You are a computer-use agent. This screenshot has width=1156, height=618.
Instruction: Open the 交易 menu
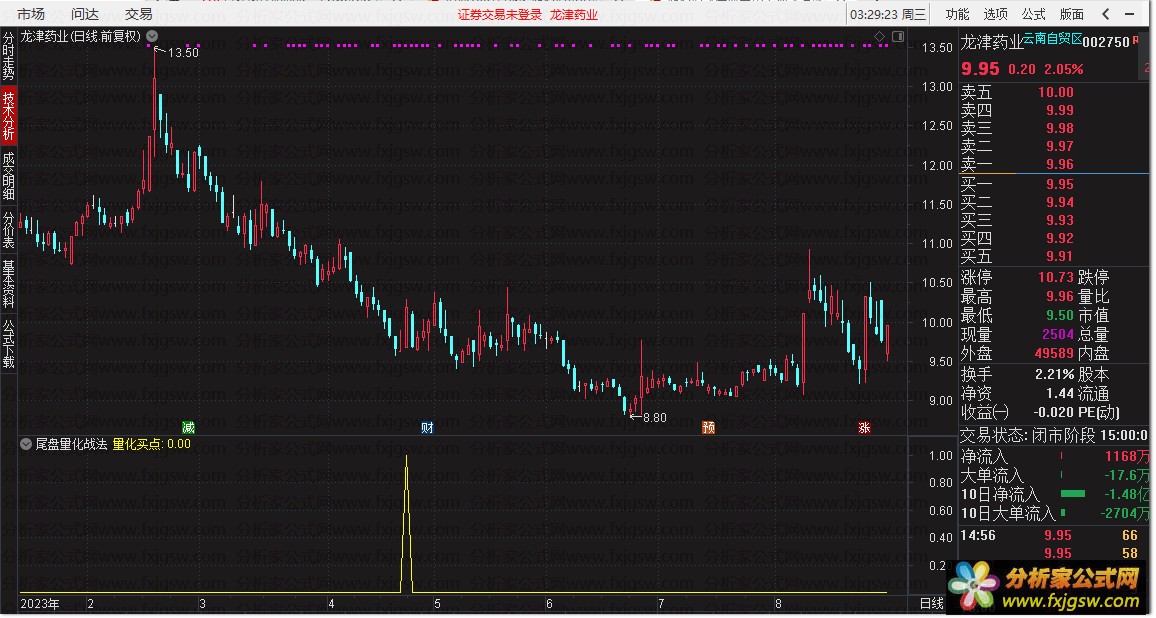(139, 14)
